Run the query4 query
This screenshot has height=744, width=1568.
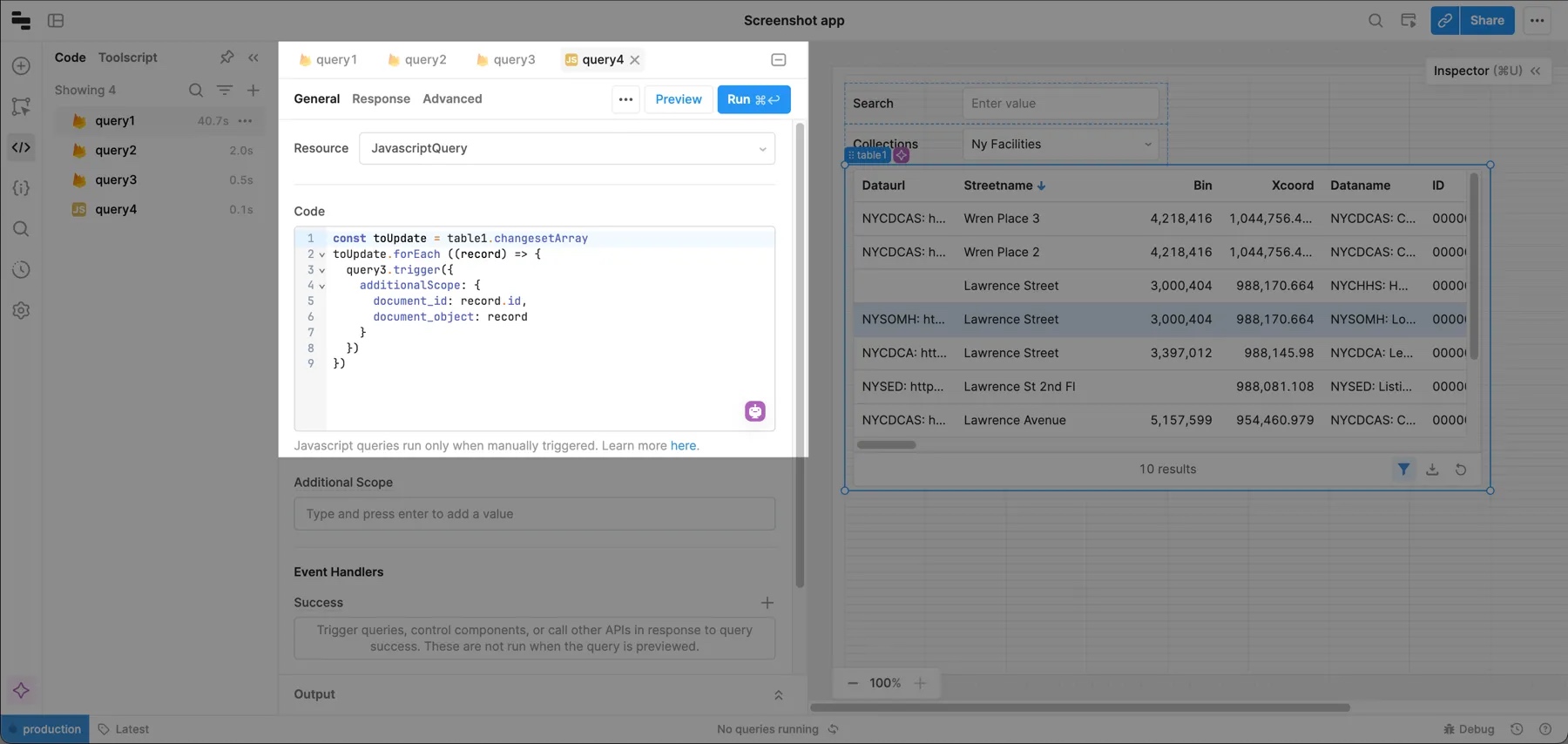coord(754,99)
